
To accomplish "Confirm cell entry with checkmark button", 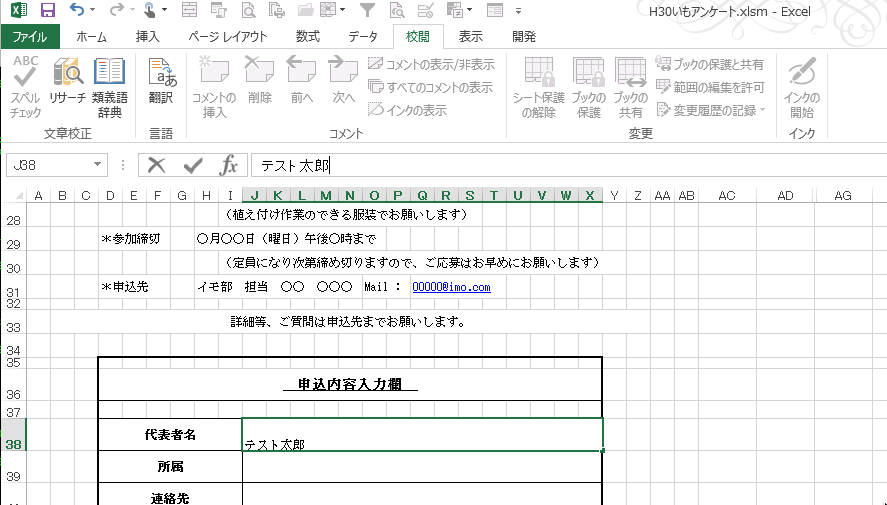I will pyautogui.click(x=193, y=165).
